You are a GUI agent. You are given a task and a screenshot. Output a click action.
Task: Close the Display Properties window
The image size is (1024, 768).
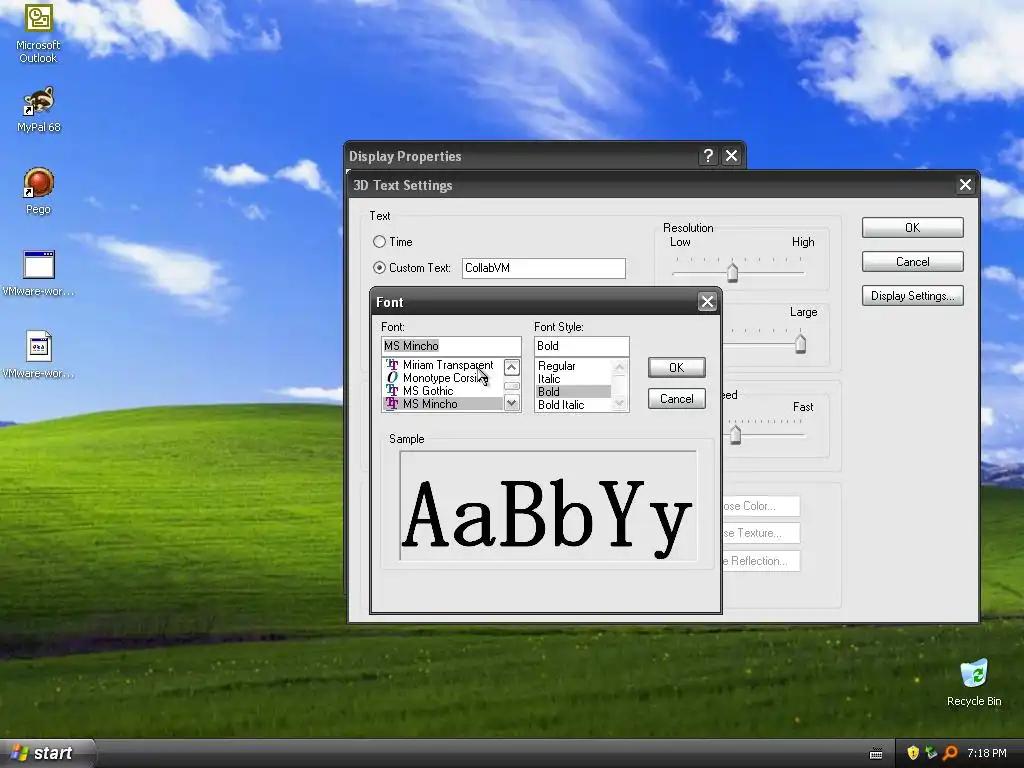pos(731,156)
